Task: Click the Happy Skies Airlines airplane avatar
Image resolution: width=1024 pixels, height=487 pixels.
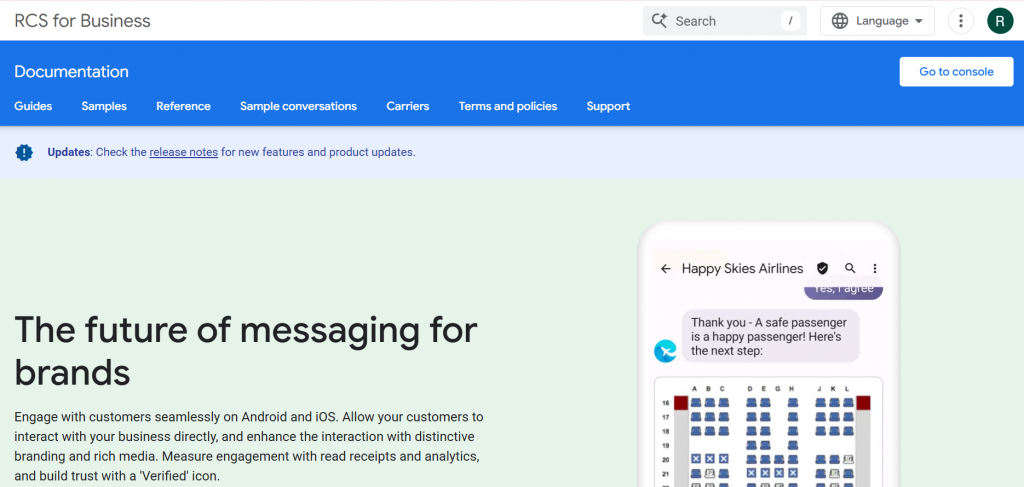Action: pos(665,351)
